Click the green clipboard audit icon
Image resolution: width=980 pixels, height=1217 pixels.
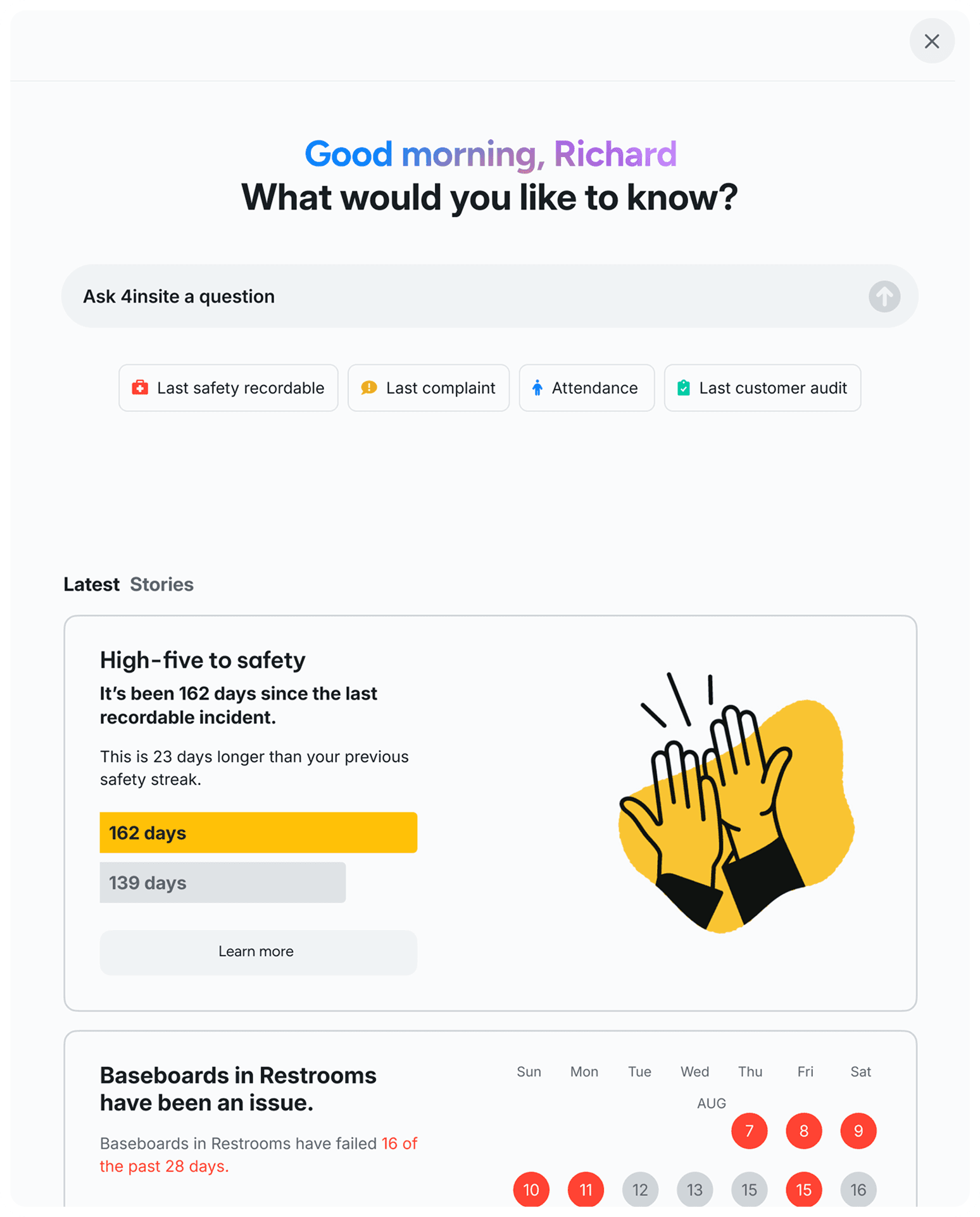(683, 388)
